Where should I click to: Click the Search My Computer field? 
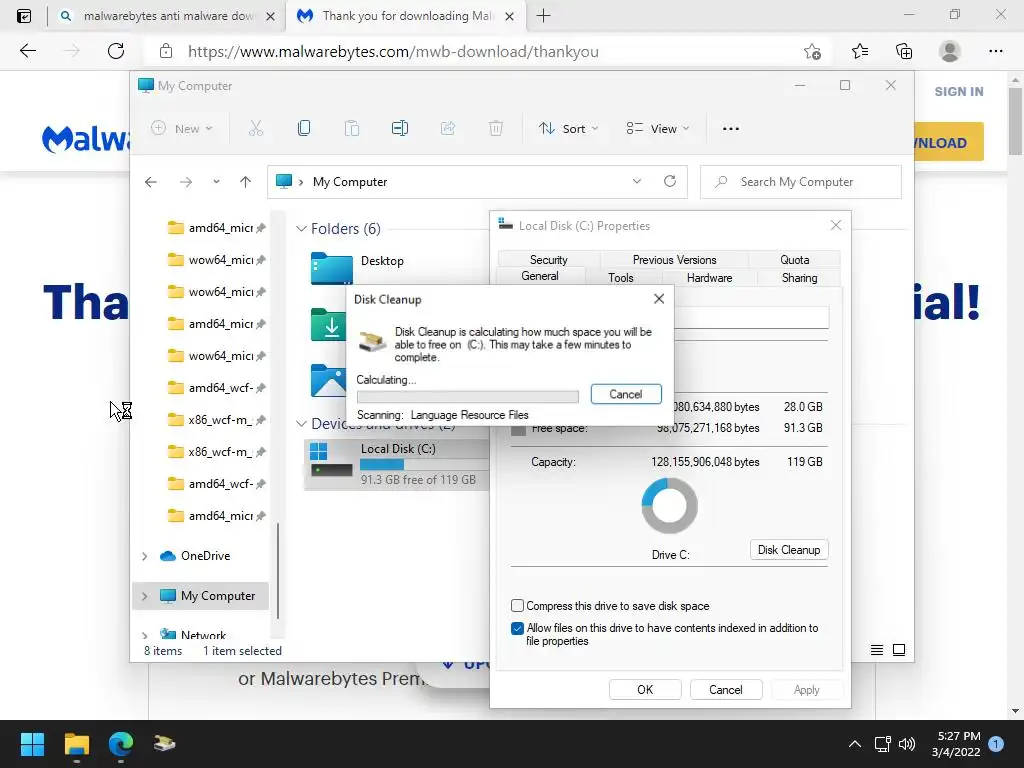[x=801, y=182]
